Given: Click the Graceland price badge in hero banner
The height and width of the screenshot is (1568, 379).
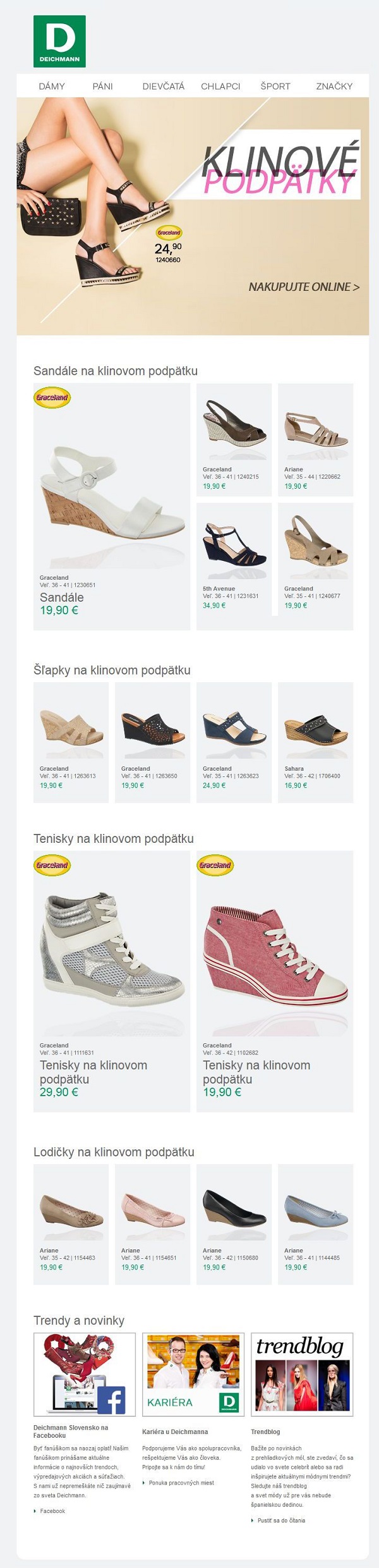Looking at the screenshot, I should (169, 233).
